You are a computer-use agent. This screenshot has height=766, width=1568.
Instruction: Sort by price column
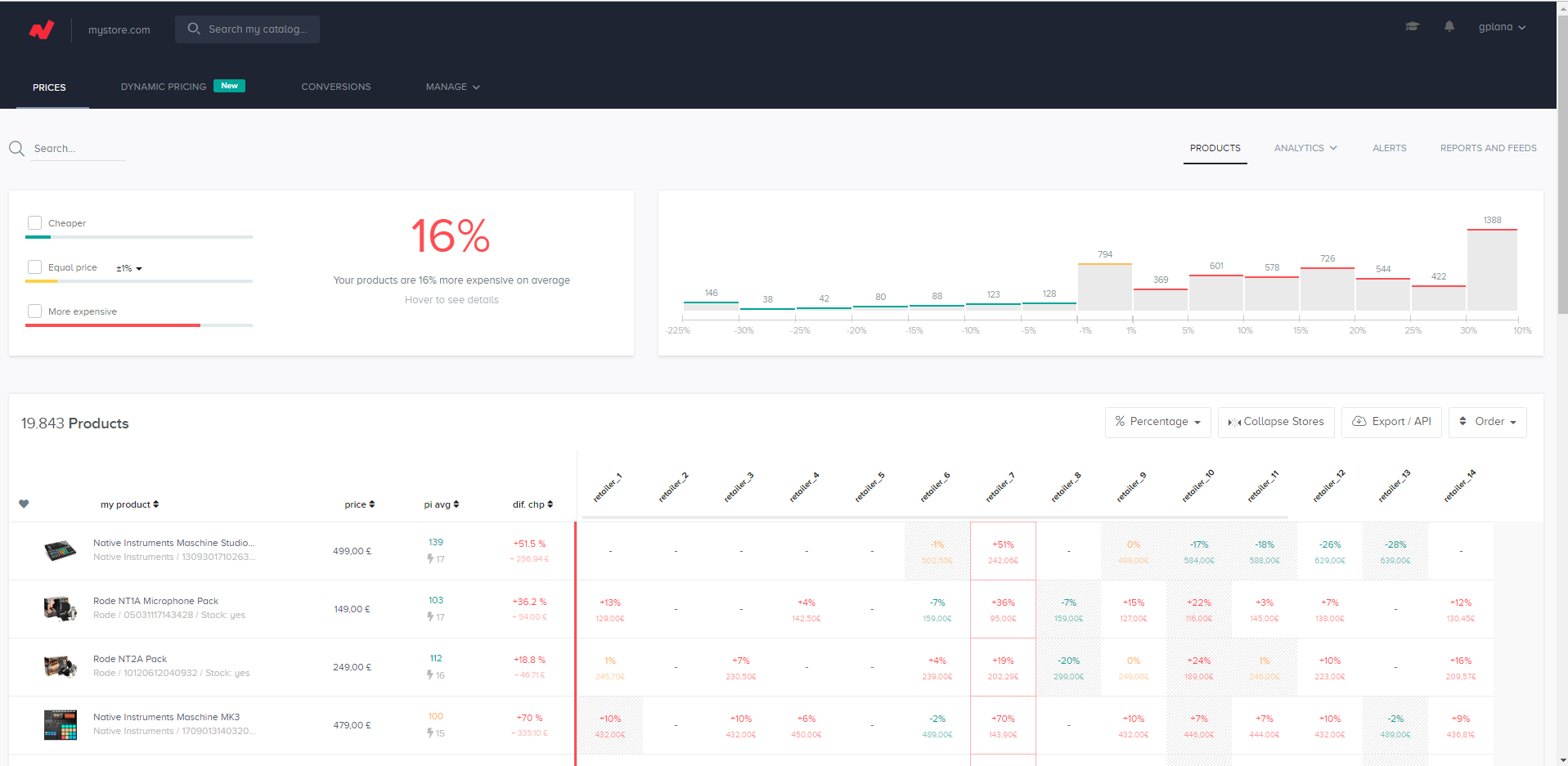(360, 504)
